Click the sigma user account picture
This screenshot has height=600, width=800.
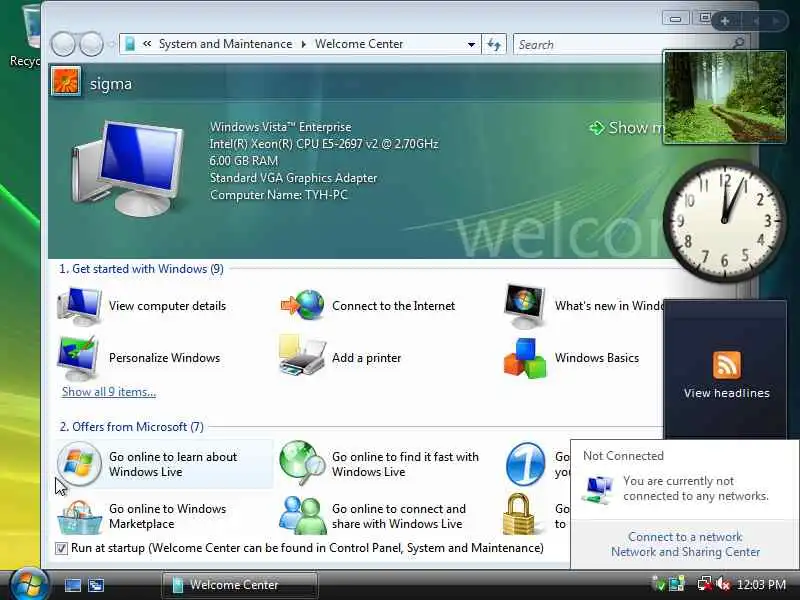(66, 81)
